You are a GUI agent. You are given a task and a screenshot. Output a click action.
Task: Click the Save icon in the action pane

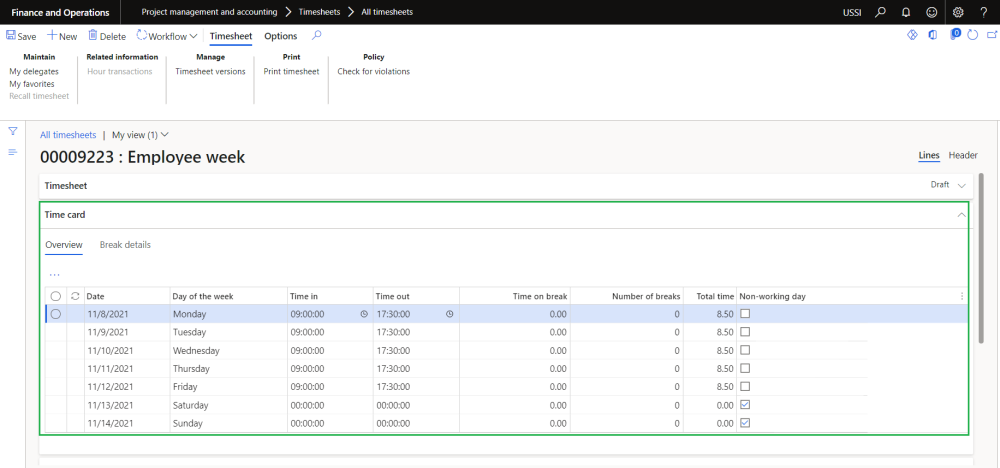click(12, 36)
